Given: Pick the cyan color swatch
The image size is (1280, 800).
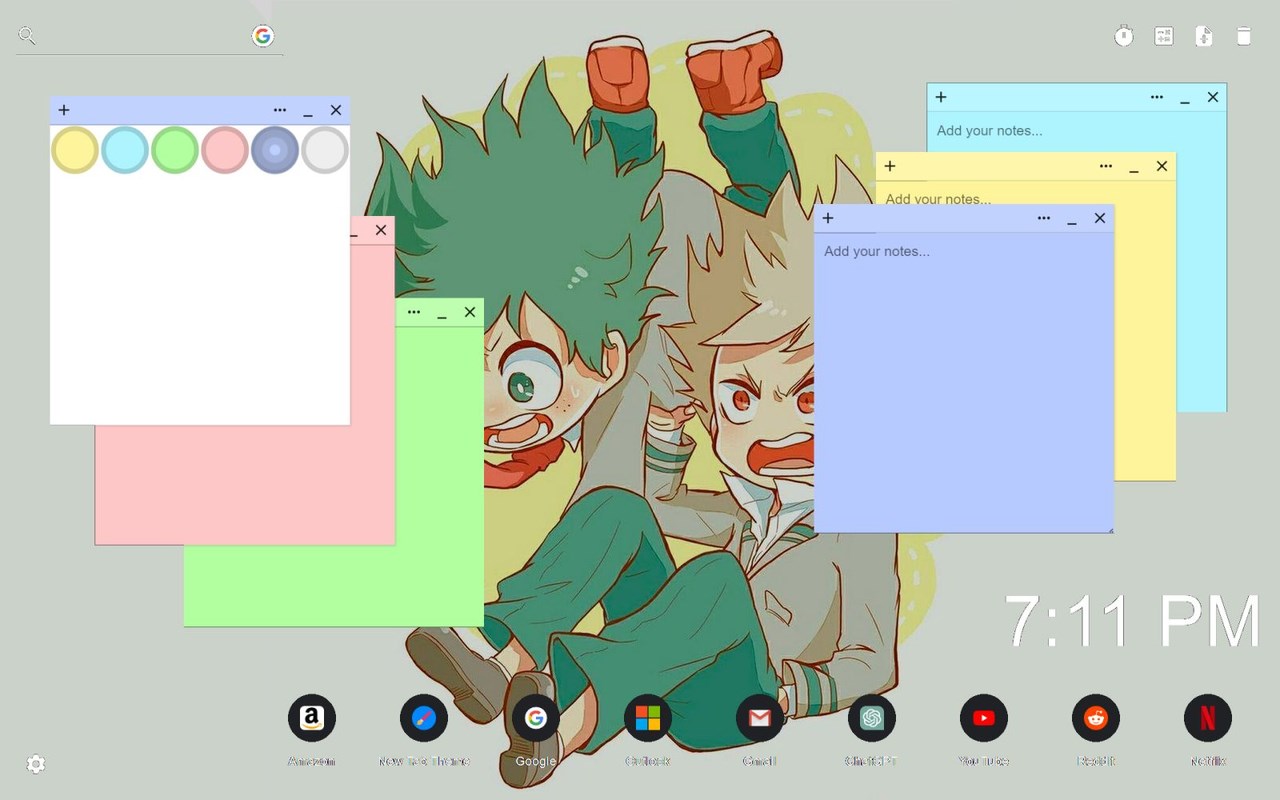Looking at the screenshot, I should click(x=125, y=150).
